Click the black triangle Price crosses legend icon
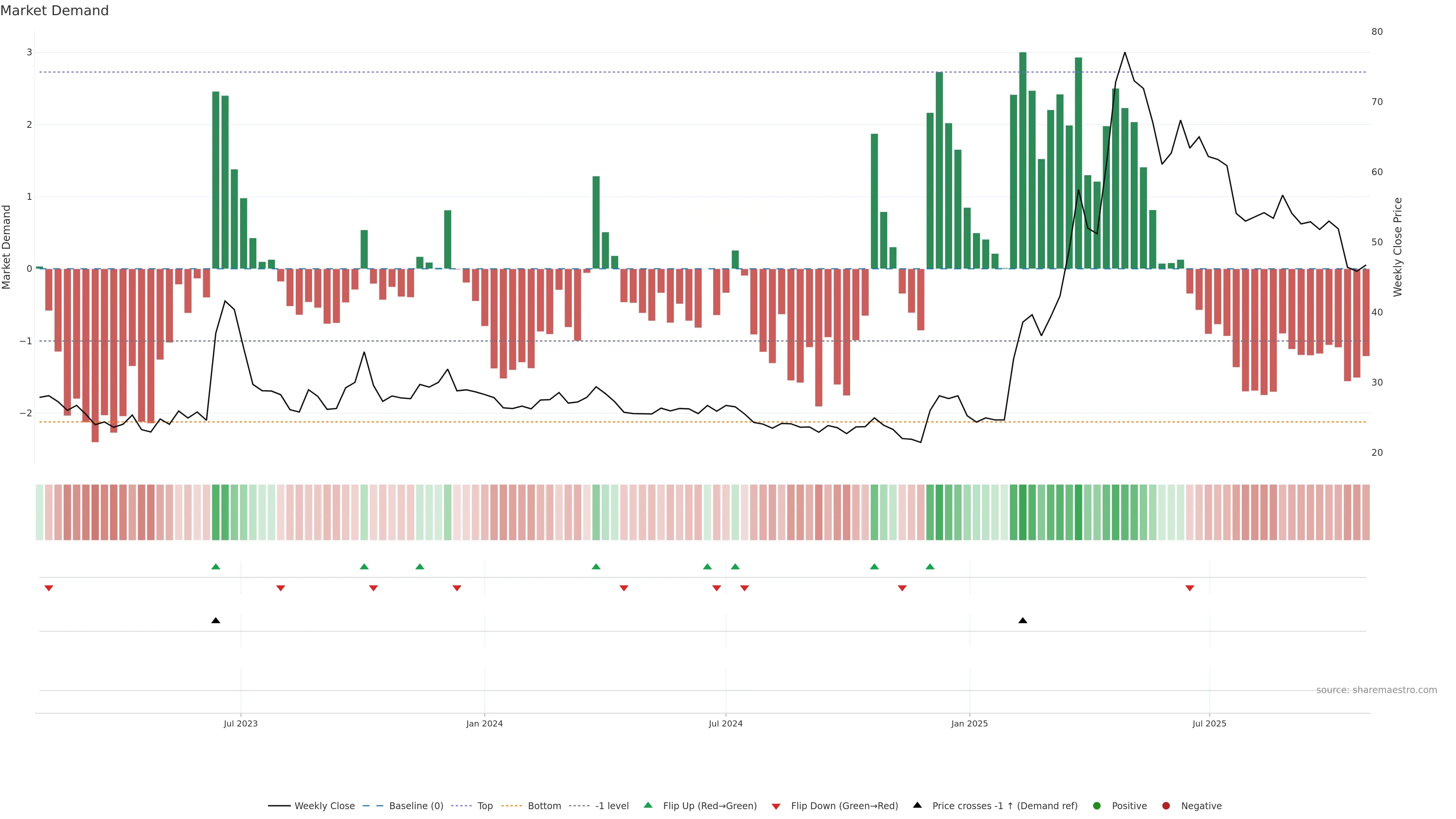Screen dimensions: 1456x819 point(917,805)
